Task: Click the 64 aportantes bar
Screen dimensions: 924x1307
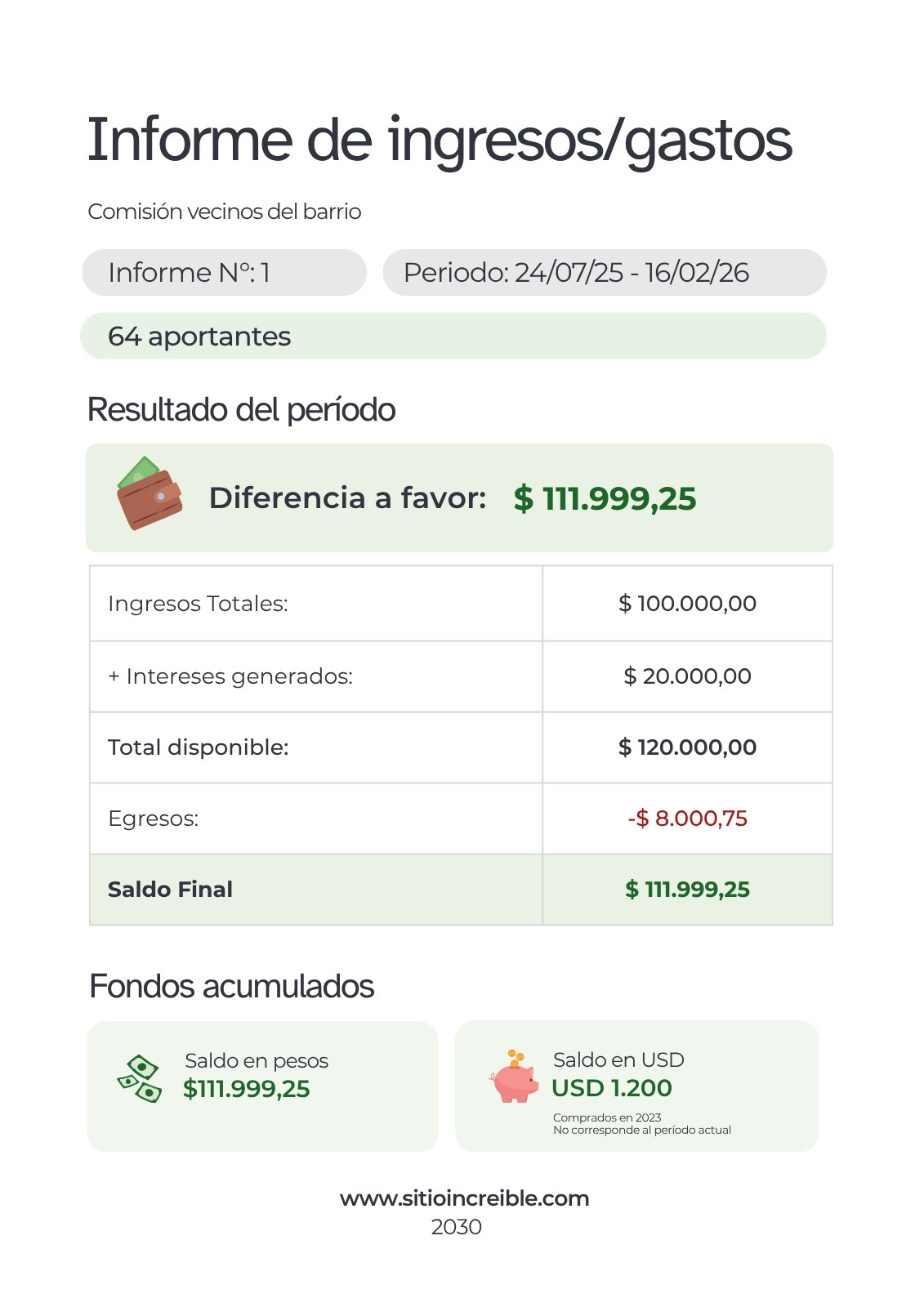Action: pos(453,336)
